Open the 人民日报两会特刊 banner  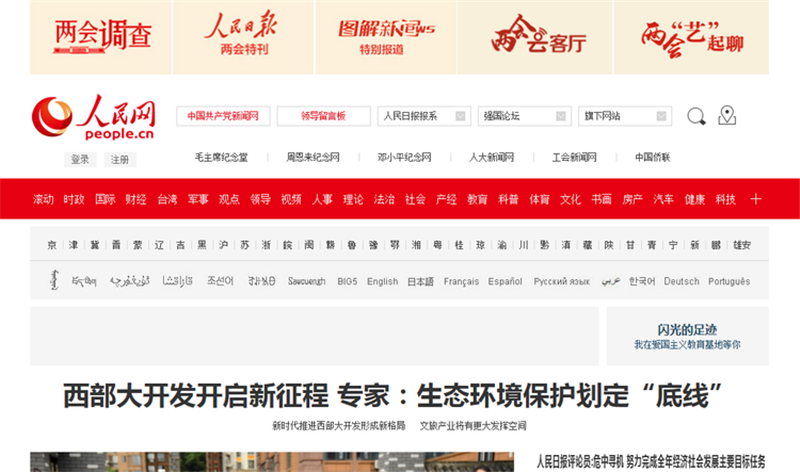pyautogui.click(x=243, y=37)
